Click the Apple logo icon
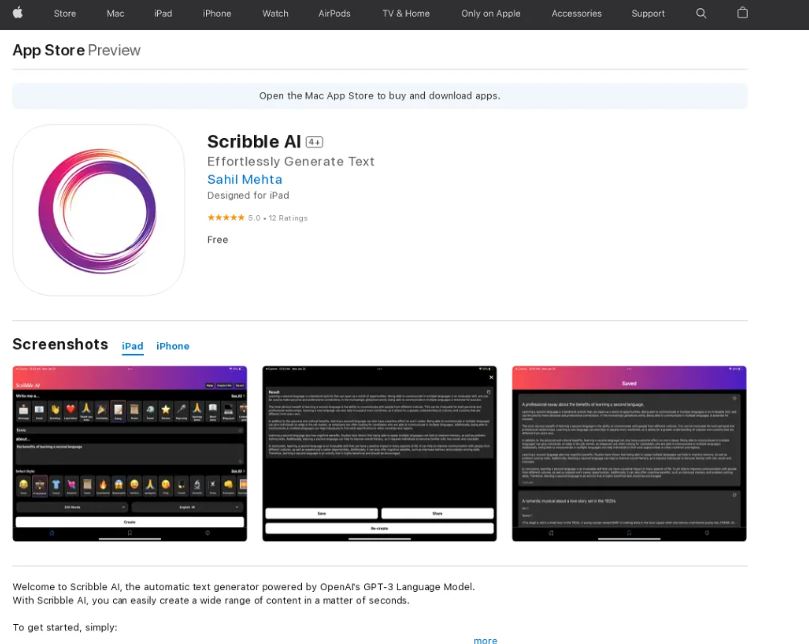 tap(18, 13)
